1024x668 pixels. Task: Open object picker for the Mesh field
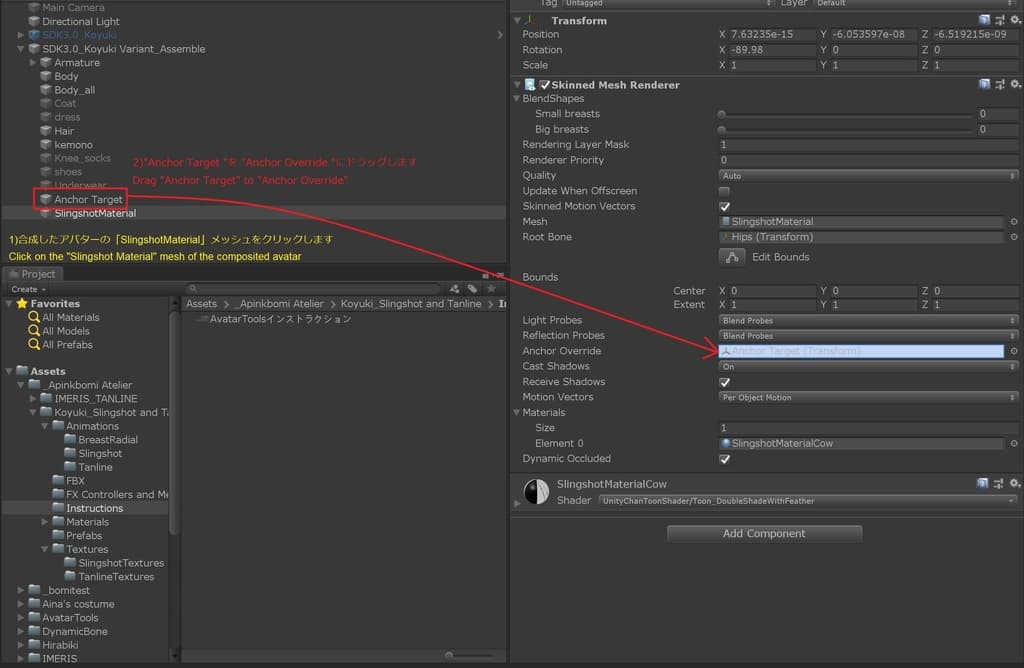[1014, 222]
